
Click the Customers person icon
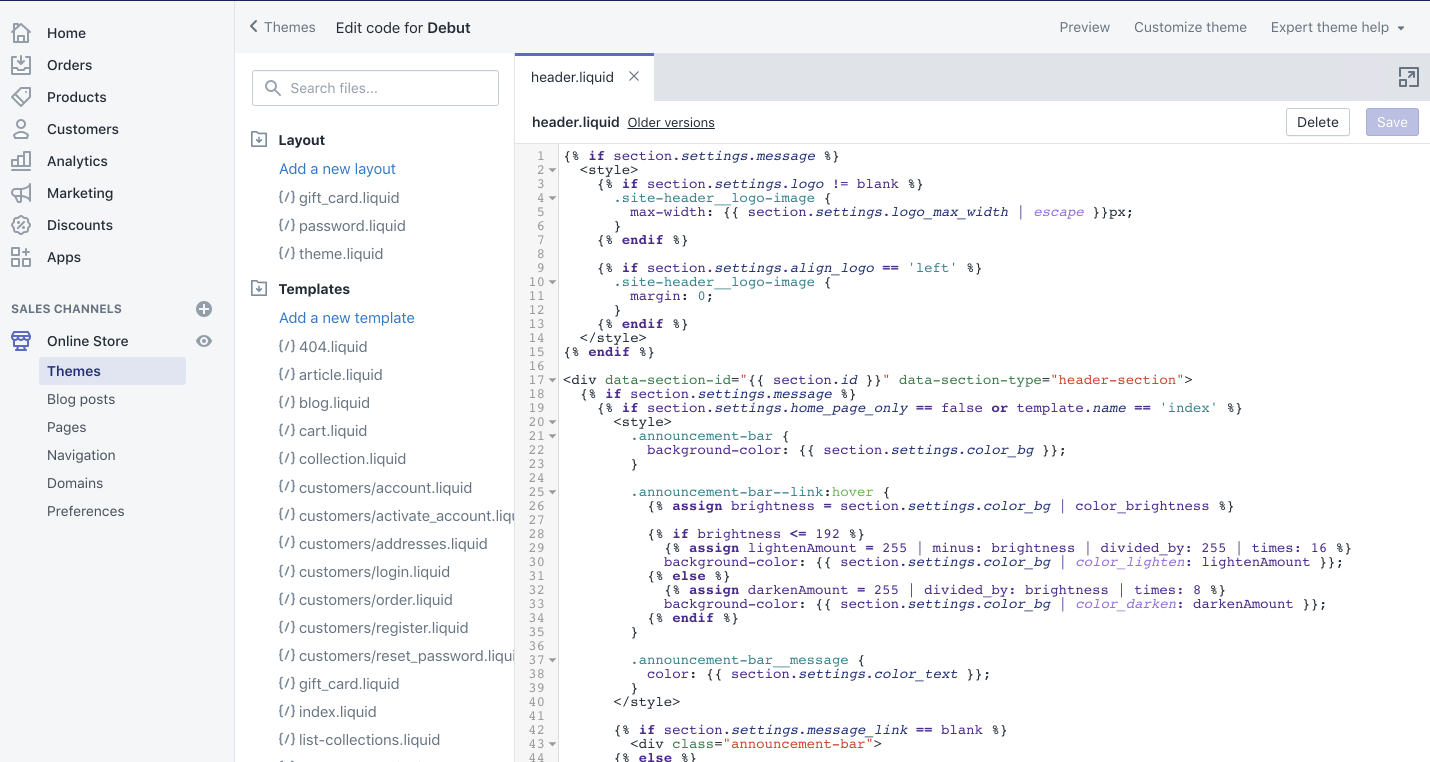point(21,129)
